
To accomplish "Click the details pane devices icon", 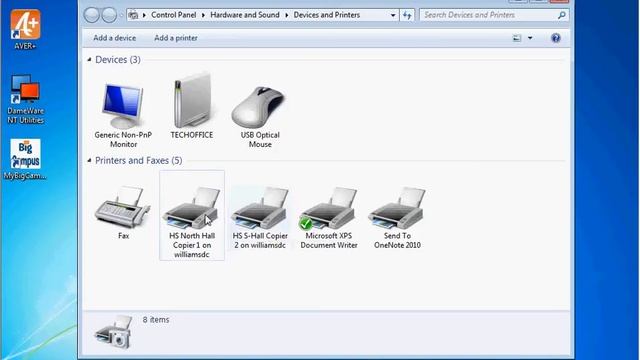I will [x=113, y=332].
